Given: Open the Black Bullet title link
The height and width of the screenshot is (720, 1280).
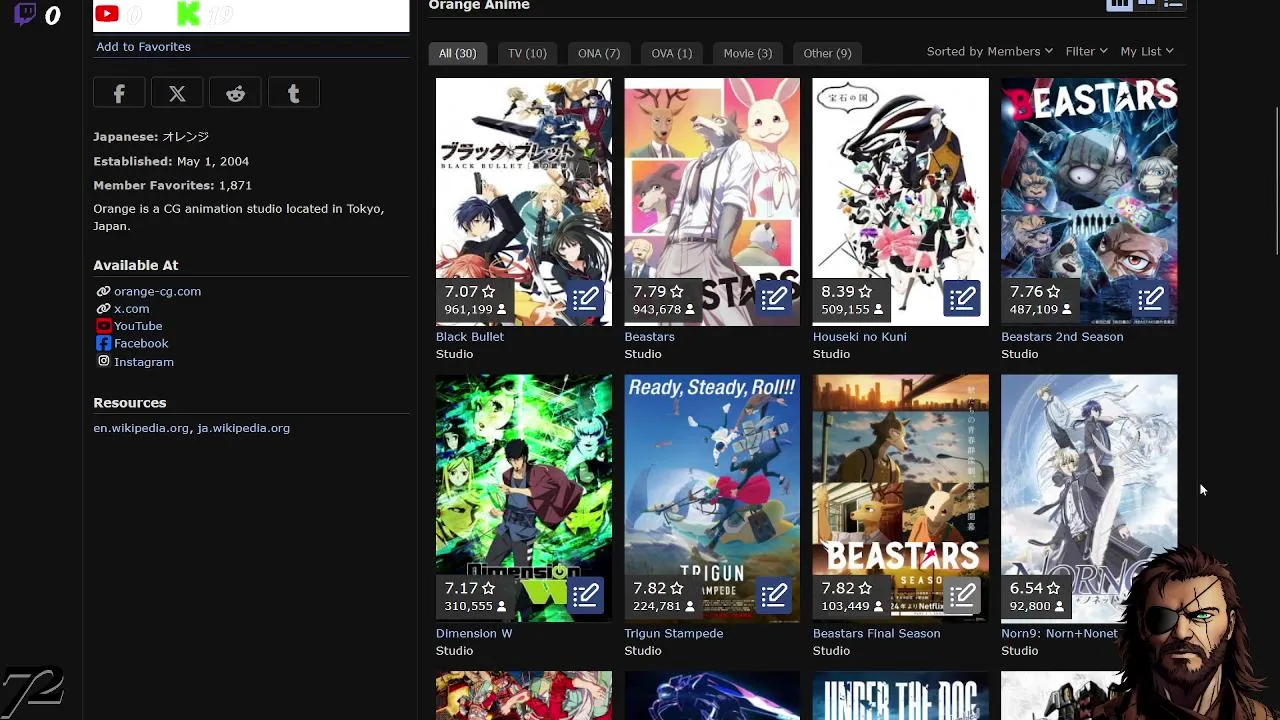Looking at the screenshot, I should (470, 336).
